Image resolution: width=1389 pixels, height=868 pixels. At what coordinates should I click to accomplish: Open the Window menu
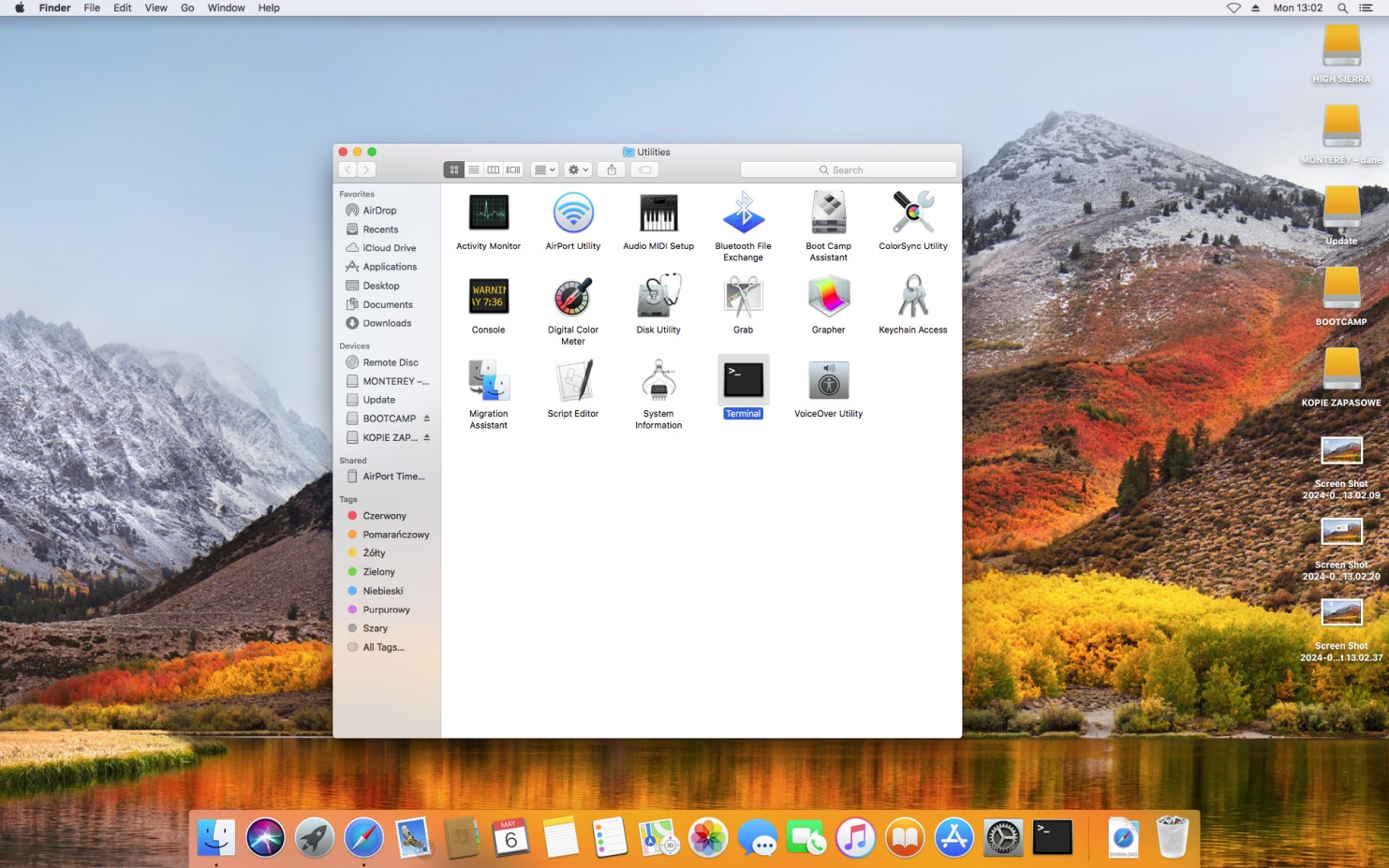pyautogui.click(x=226, y=7)
